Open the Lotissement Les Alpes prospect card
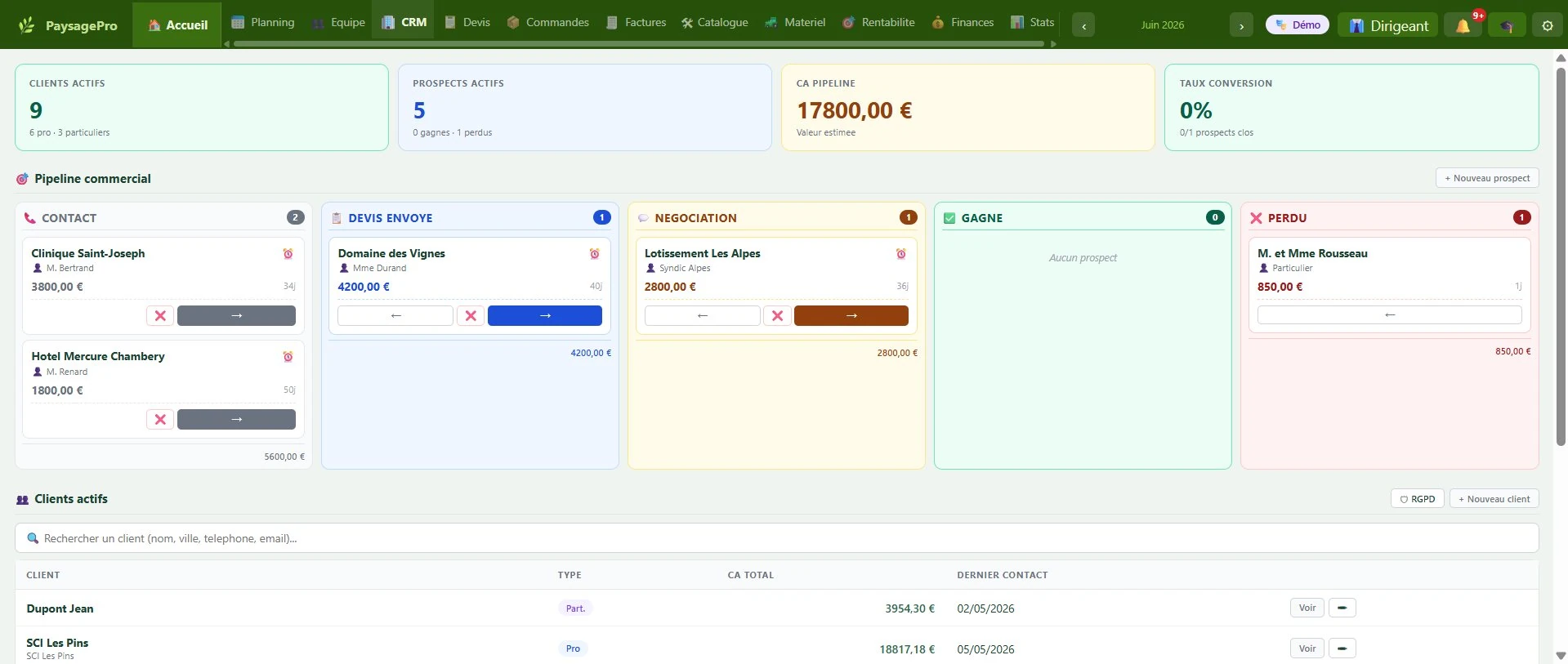The height and width of the screenshot is (664, 1568). 776,285
